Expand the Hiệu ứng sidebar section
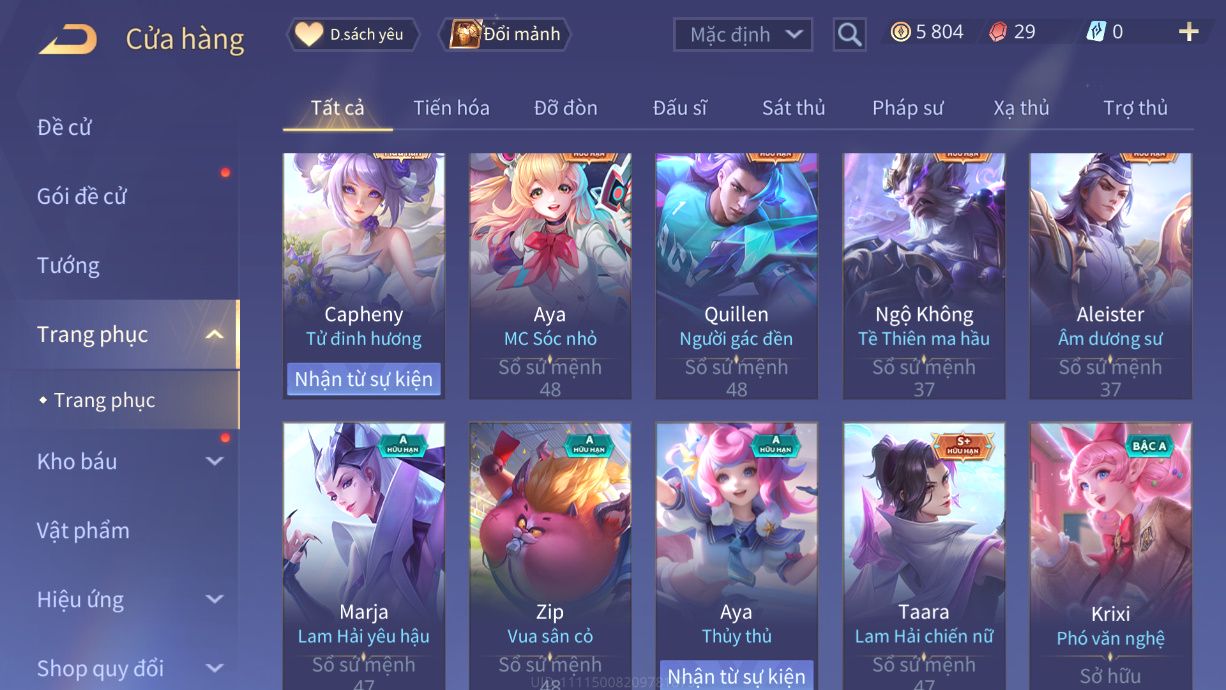This screenshot has width=1226, height=690. pos(214,599)
